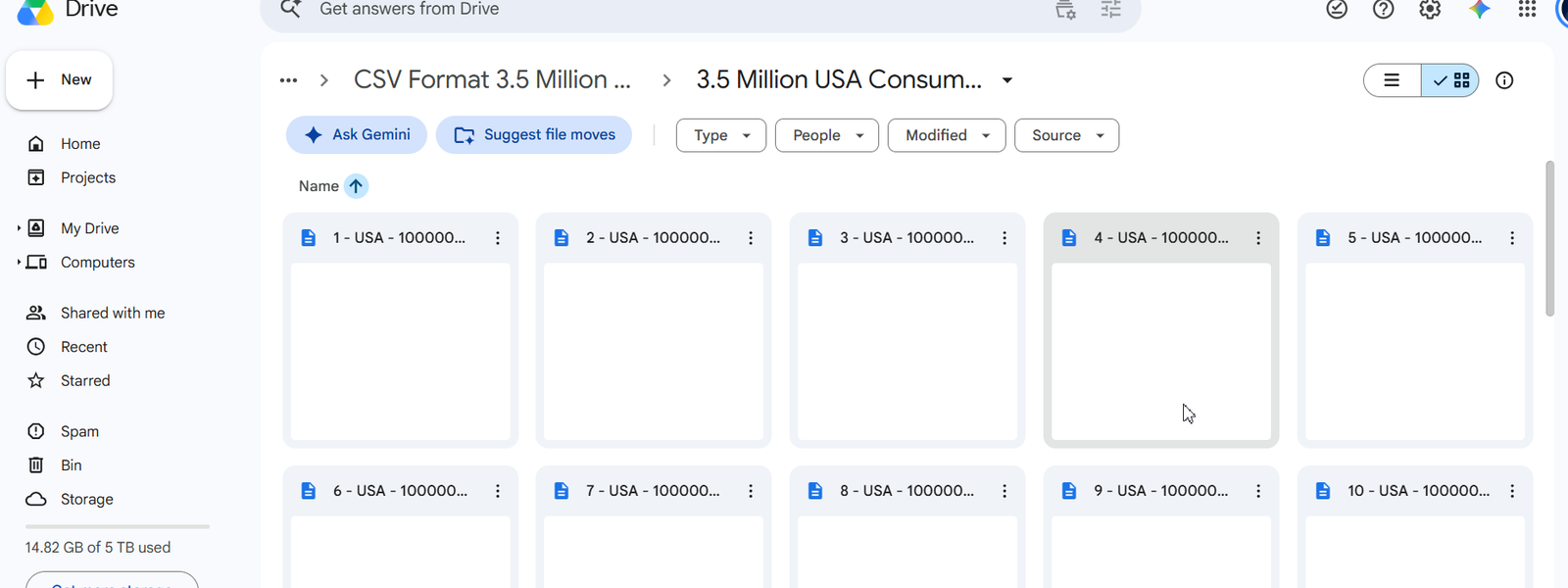Show folder details info icon
The height and width of the screenshot is (588, 1568).
pyautogui.click(x=1504, y=80)
